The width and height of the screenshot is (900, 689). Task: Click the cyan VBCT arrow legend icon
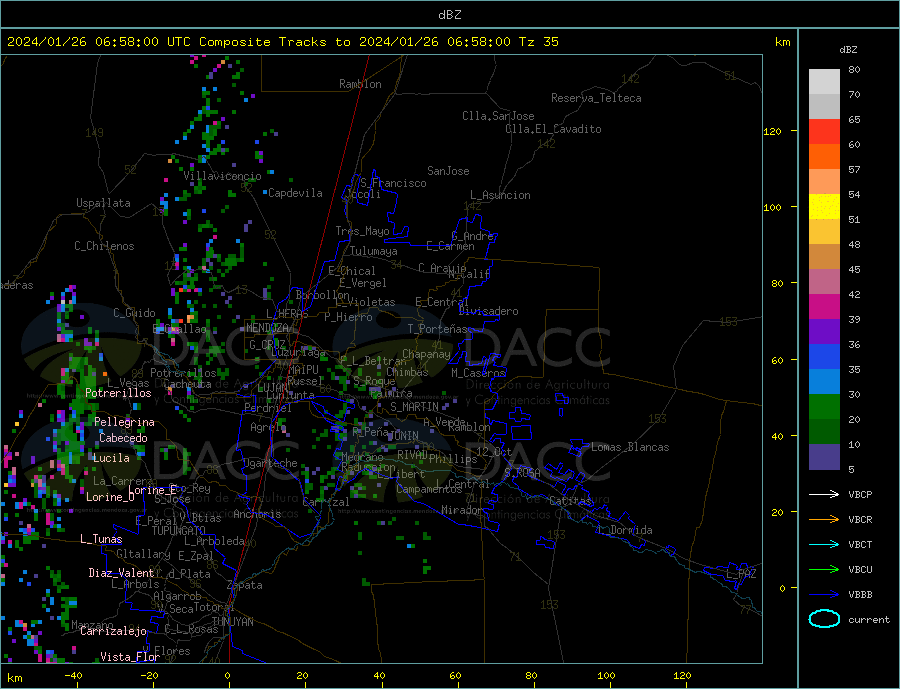[824, 544]
